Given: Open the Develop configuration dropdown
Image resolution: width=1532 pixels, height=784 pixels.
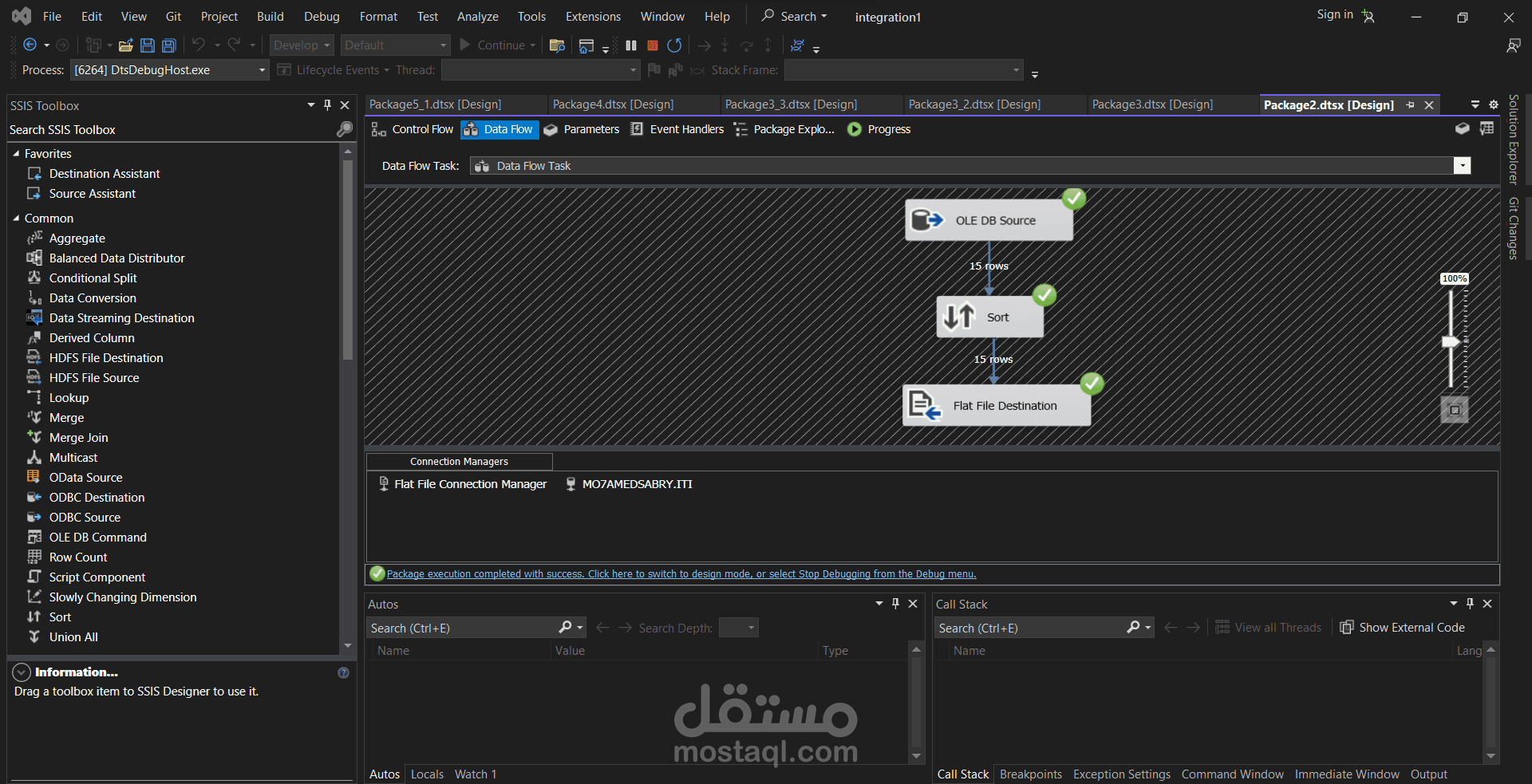Looking at the screenshot, I should (x=302, y=45).
